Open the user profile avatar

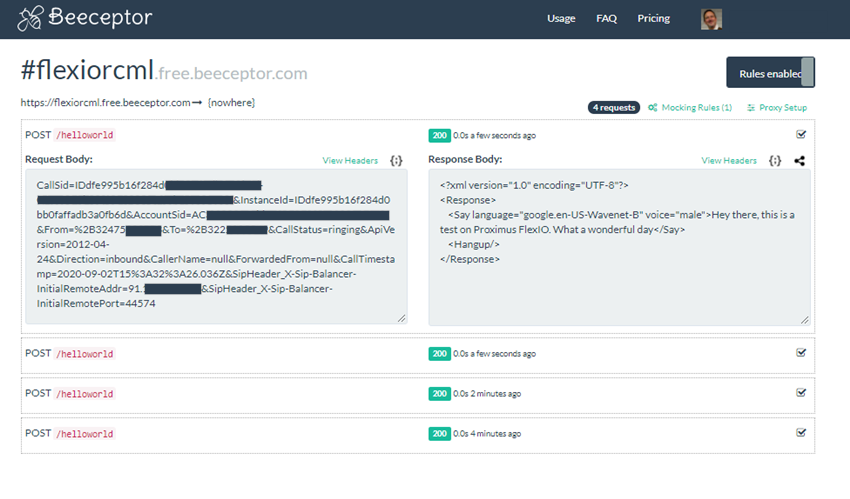click(x=711, y=19)
